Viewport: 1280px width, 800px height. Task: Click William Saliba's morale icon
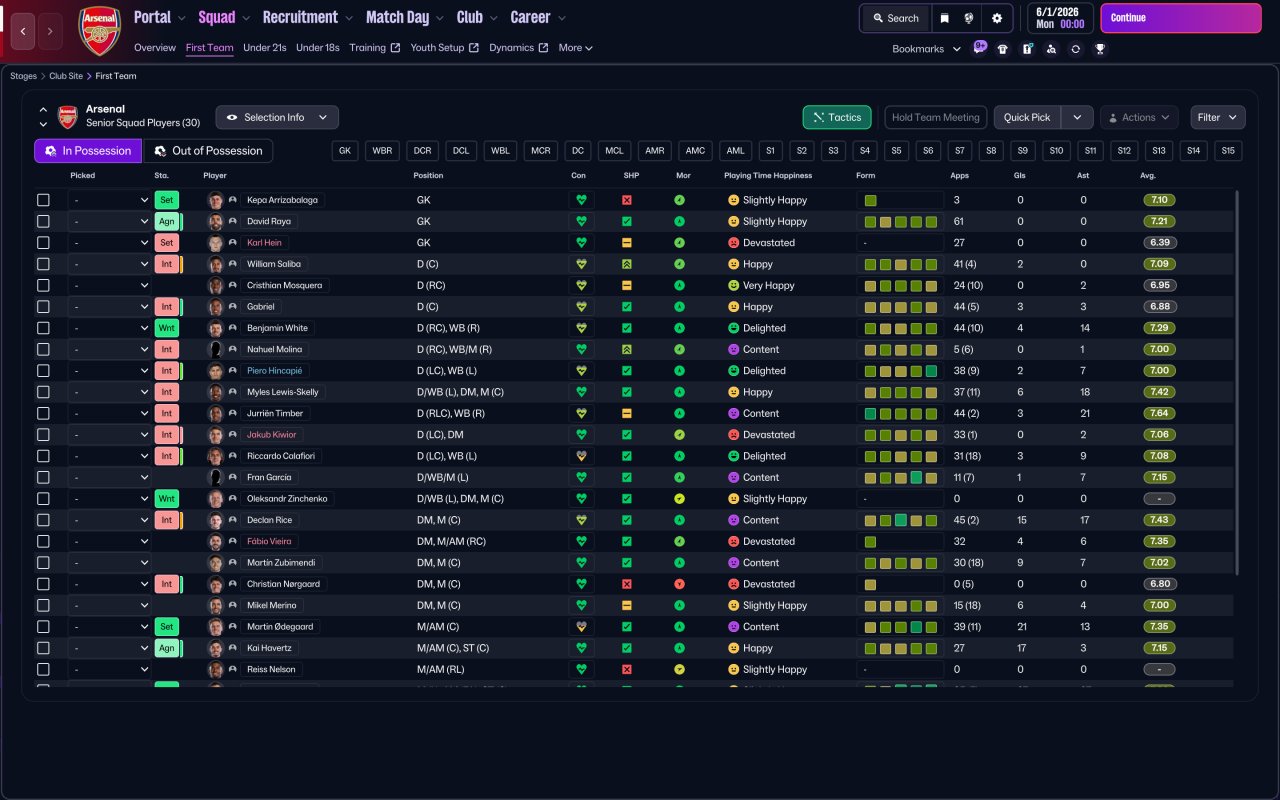click(x=680, y=264)
